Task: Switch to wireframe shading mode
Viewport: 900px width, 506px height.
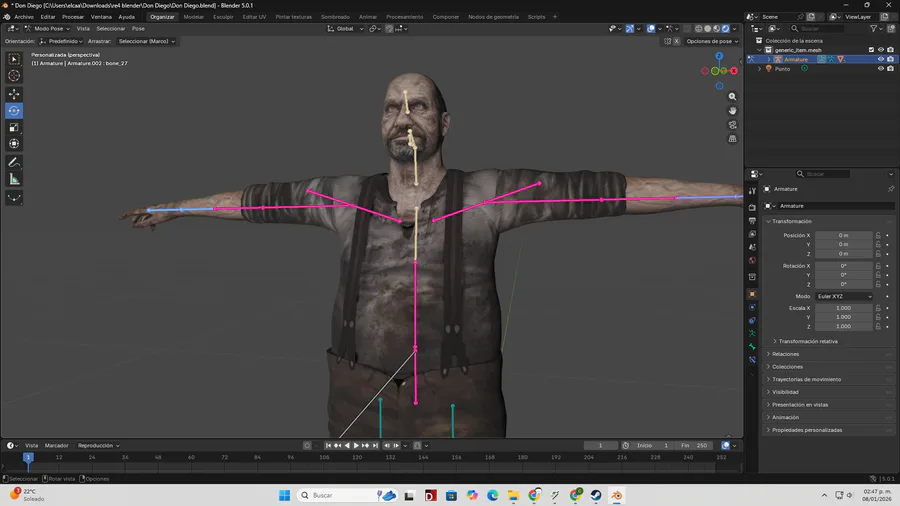Action: click(699, 28)
